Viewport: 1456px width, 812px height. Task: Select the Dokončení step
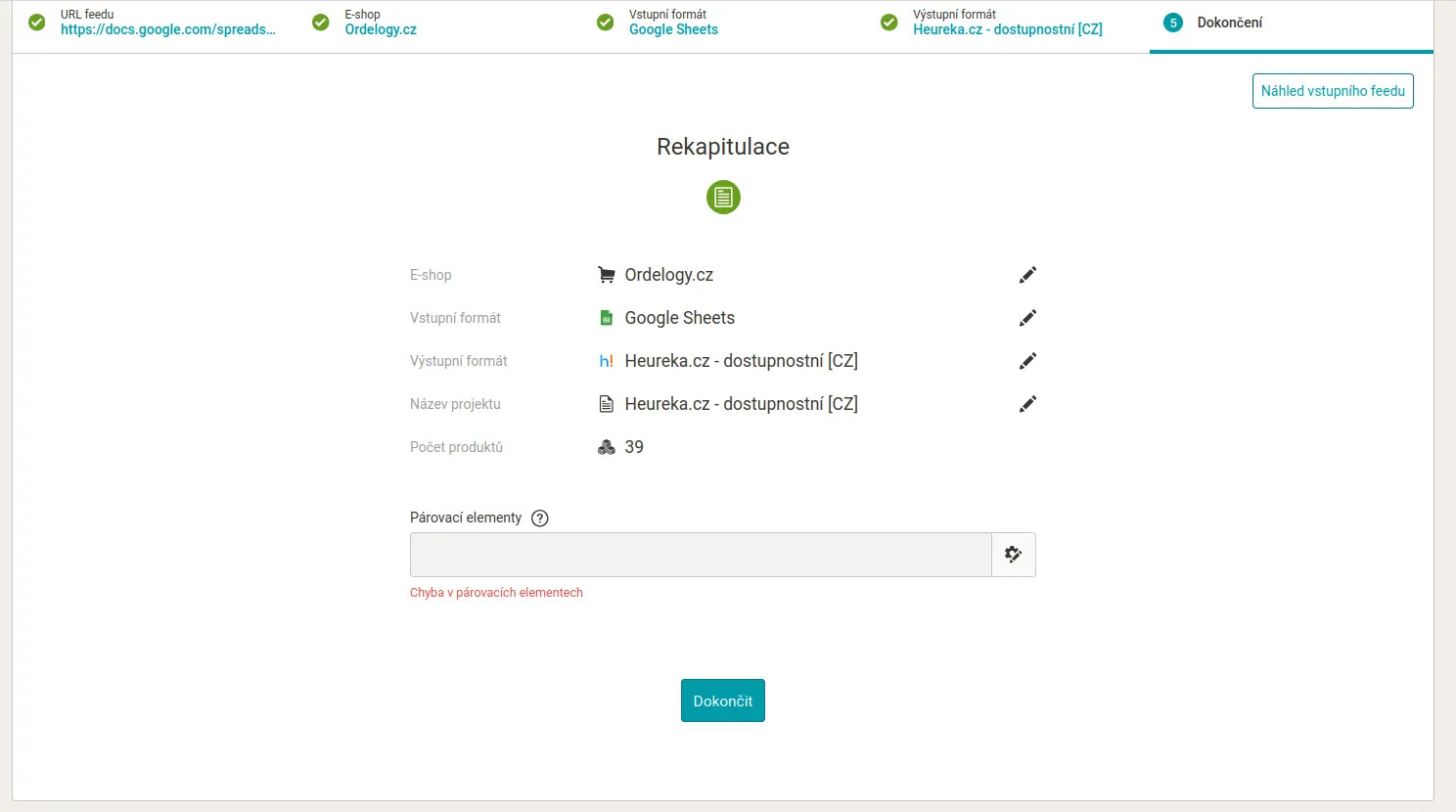(1229, 23)
